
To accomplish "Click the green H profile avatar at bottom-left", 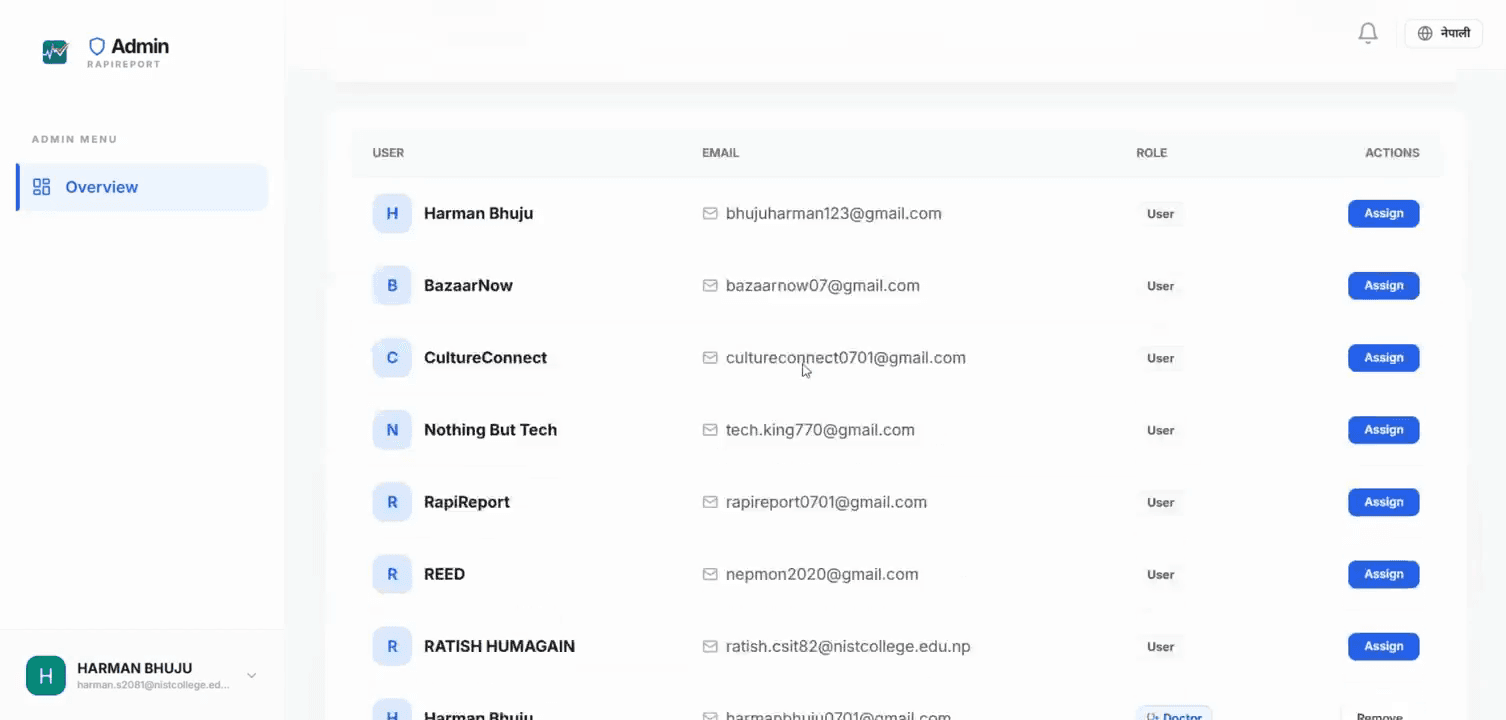I will point(46,676).
